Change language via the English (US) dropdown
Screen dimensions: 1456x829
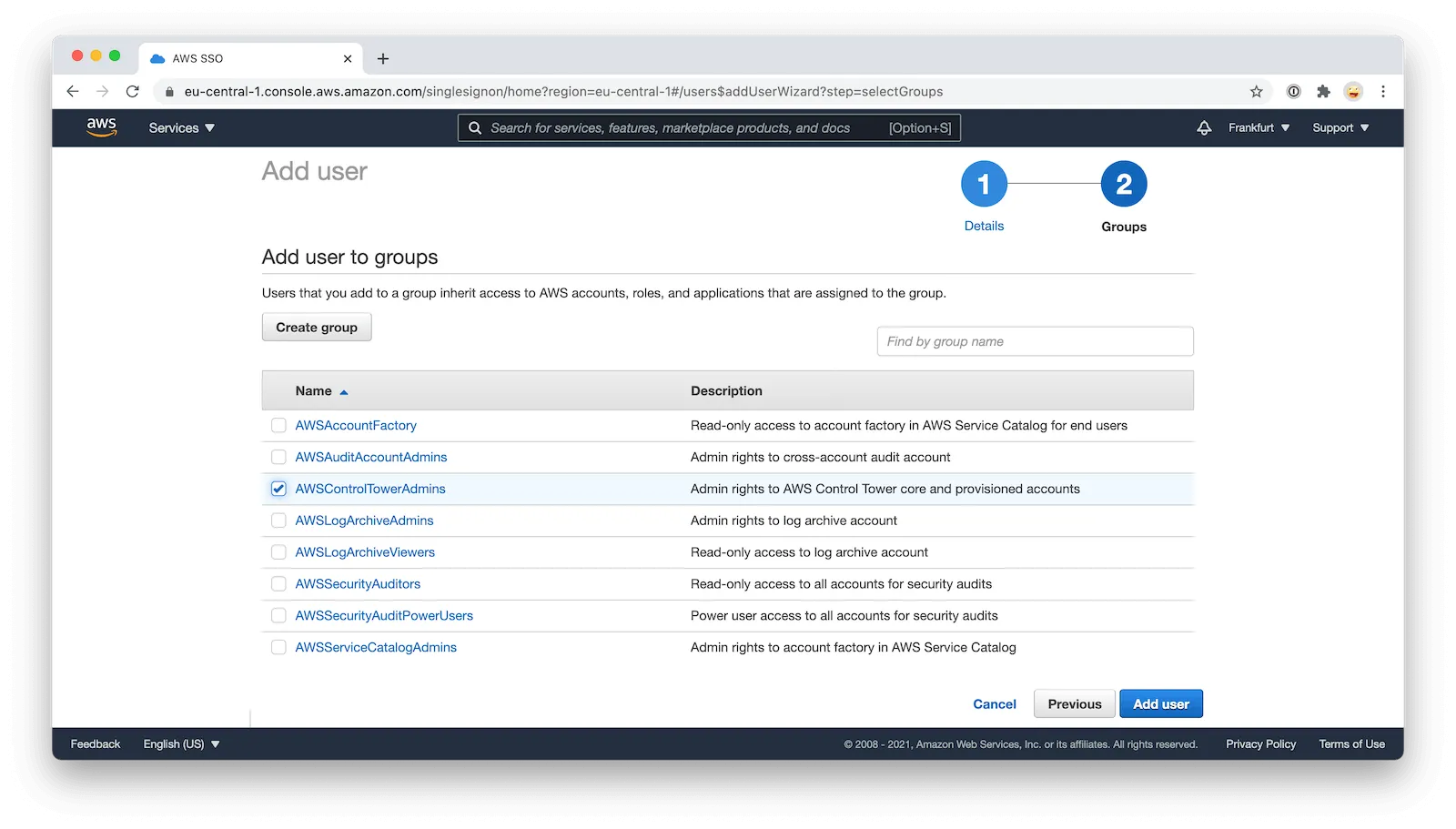click(x=179, y=743)
